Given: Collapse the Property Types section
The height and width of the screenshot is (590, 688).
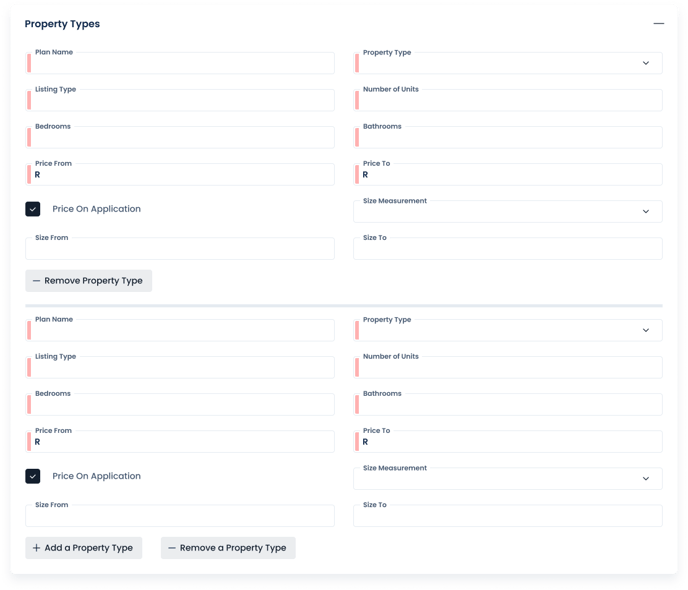Looking at the screenshot, I should click(658, 23).
